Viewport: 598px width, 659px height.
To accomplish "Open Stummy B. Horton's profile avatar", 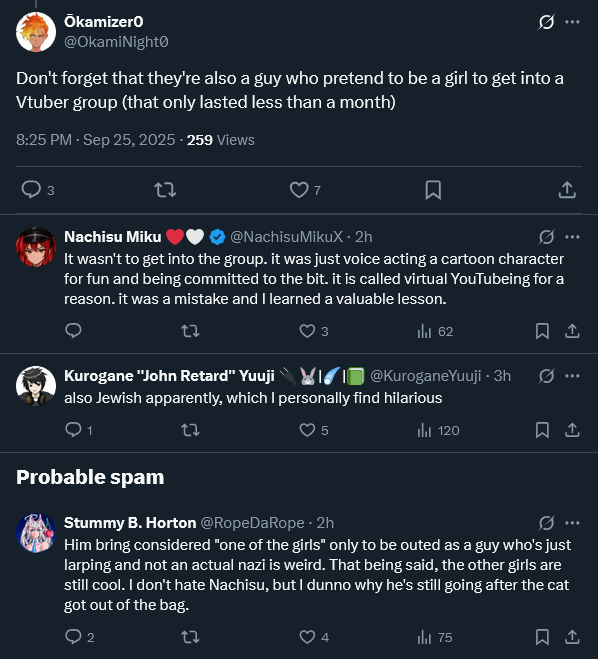I will point(36,533).
